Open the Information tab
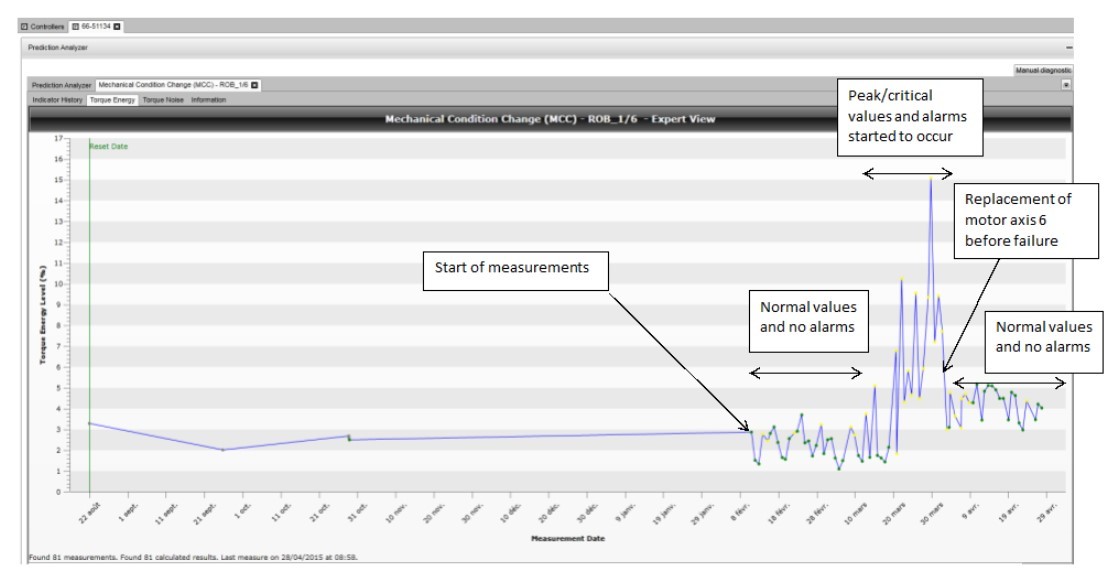Image resolution: width=1109 pixels, height=583 pixels. tap(209, 100)
